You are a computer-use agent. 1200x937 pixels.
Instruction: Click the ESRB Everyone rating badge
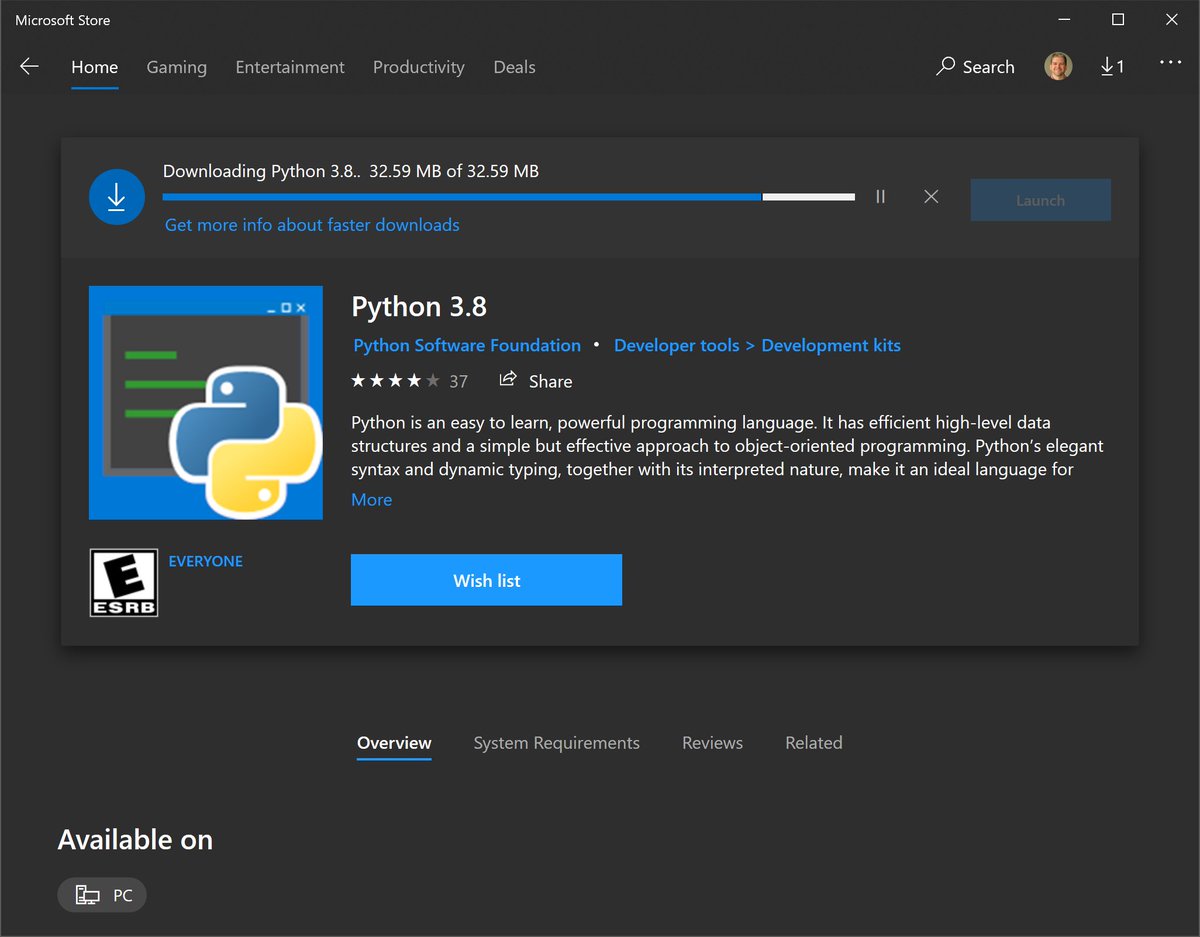point(124,582)
